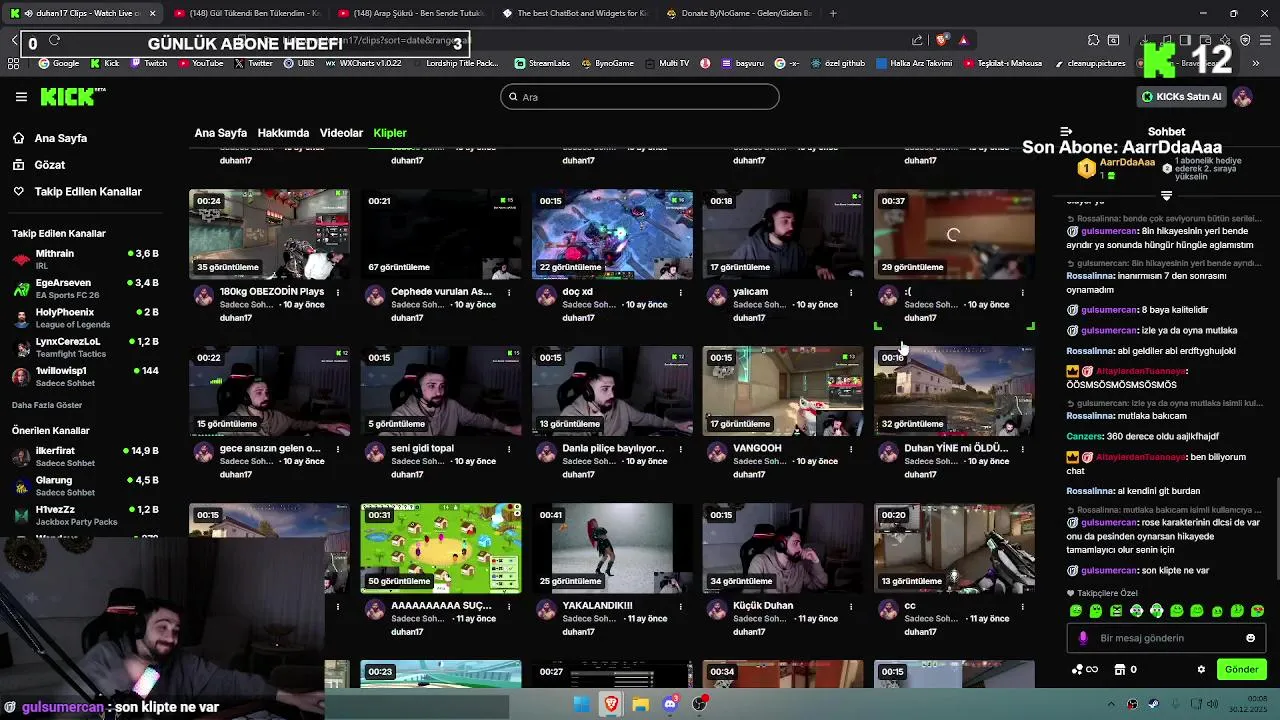Screen dimensions: 1280x720
Task: Click duhan17 avatar beside 'doç xd' clip
Action: (x=546, y=295)
